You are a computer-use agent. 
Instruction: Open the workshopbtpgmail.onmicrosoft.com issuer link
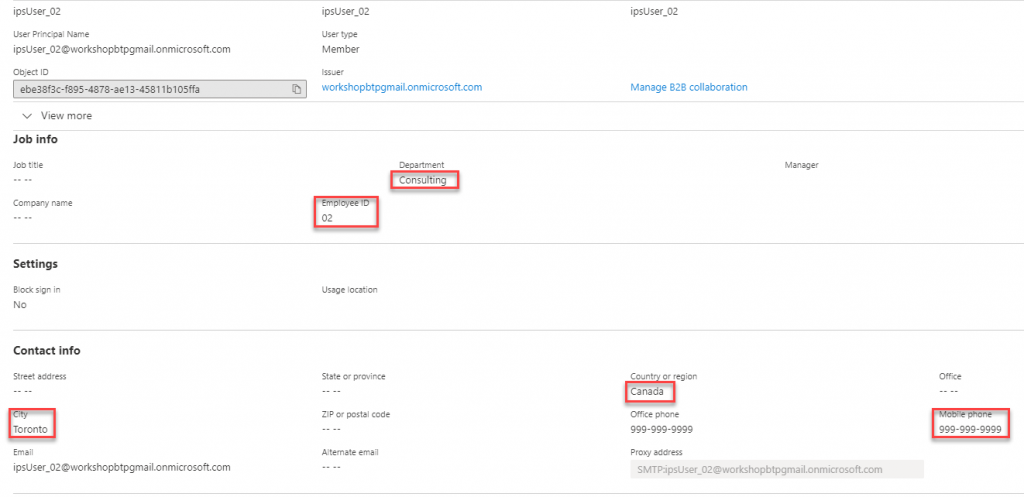402,87
